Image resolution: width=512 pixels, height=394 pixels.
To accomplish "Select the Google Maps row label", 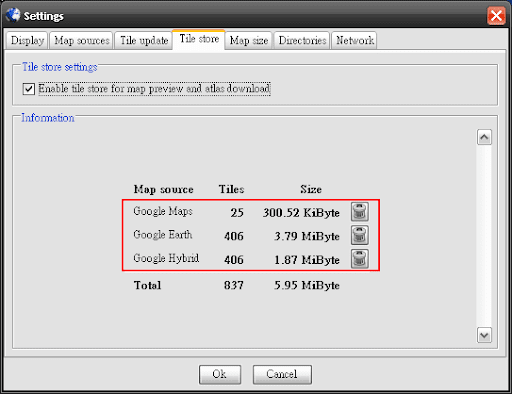I will (163, 212).
